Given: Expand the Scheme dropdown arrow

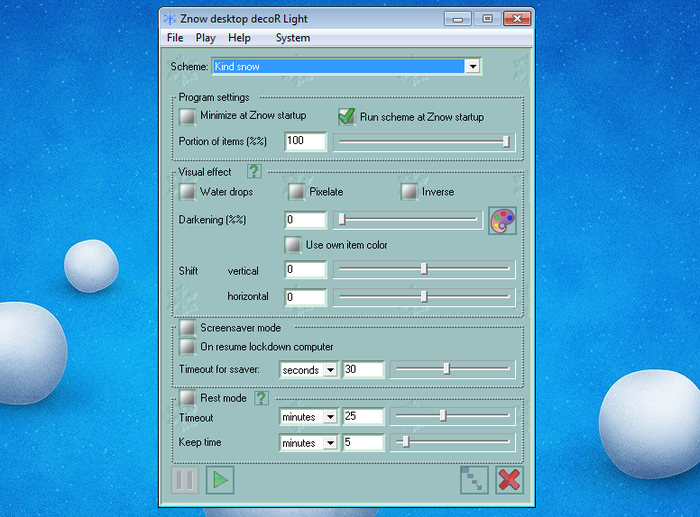Looking at the screenshot, I should pos(472,67).
